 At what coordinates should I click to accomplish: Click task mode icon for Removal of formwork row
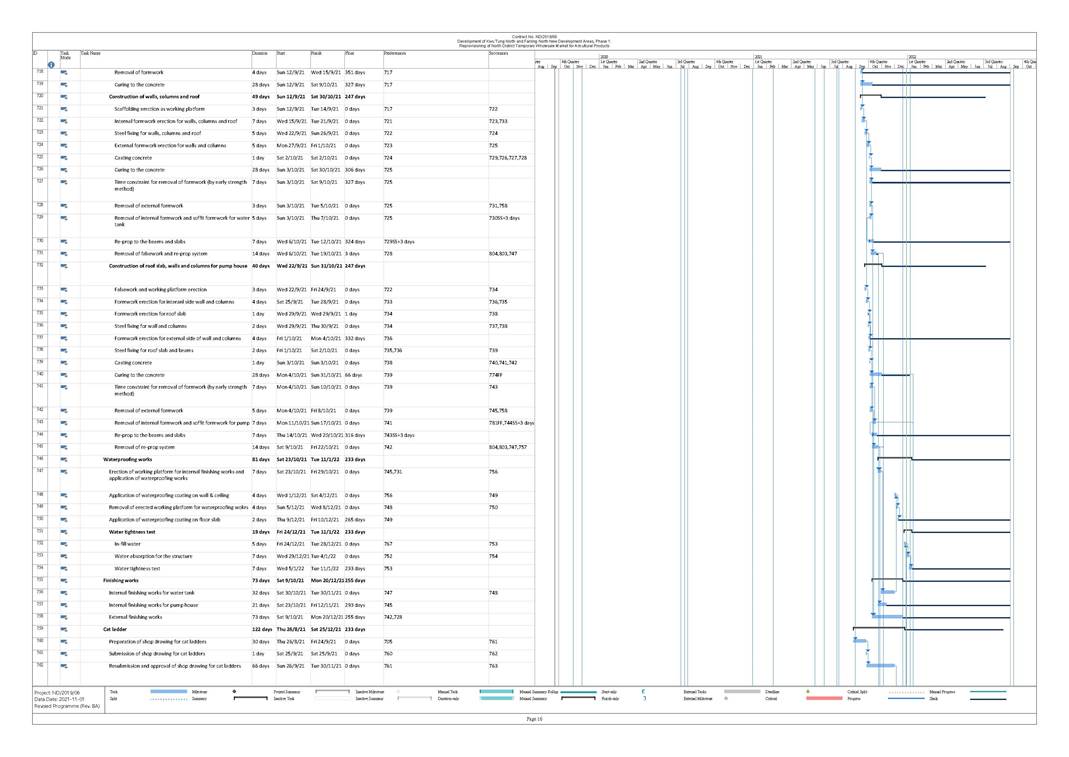click(x=63, y=73)
